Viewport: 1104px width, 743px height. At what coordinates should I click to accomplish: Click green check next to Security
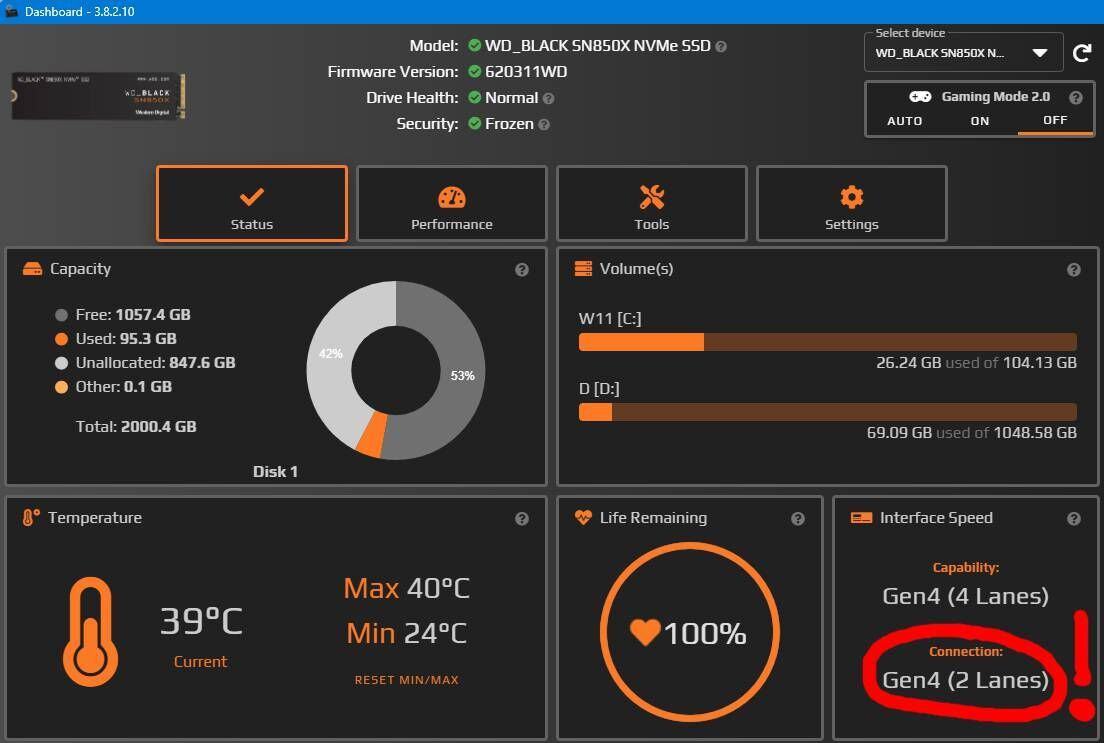coord(475,124)
